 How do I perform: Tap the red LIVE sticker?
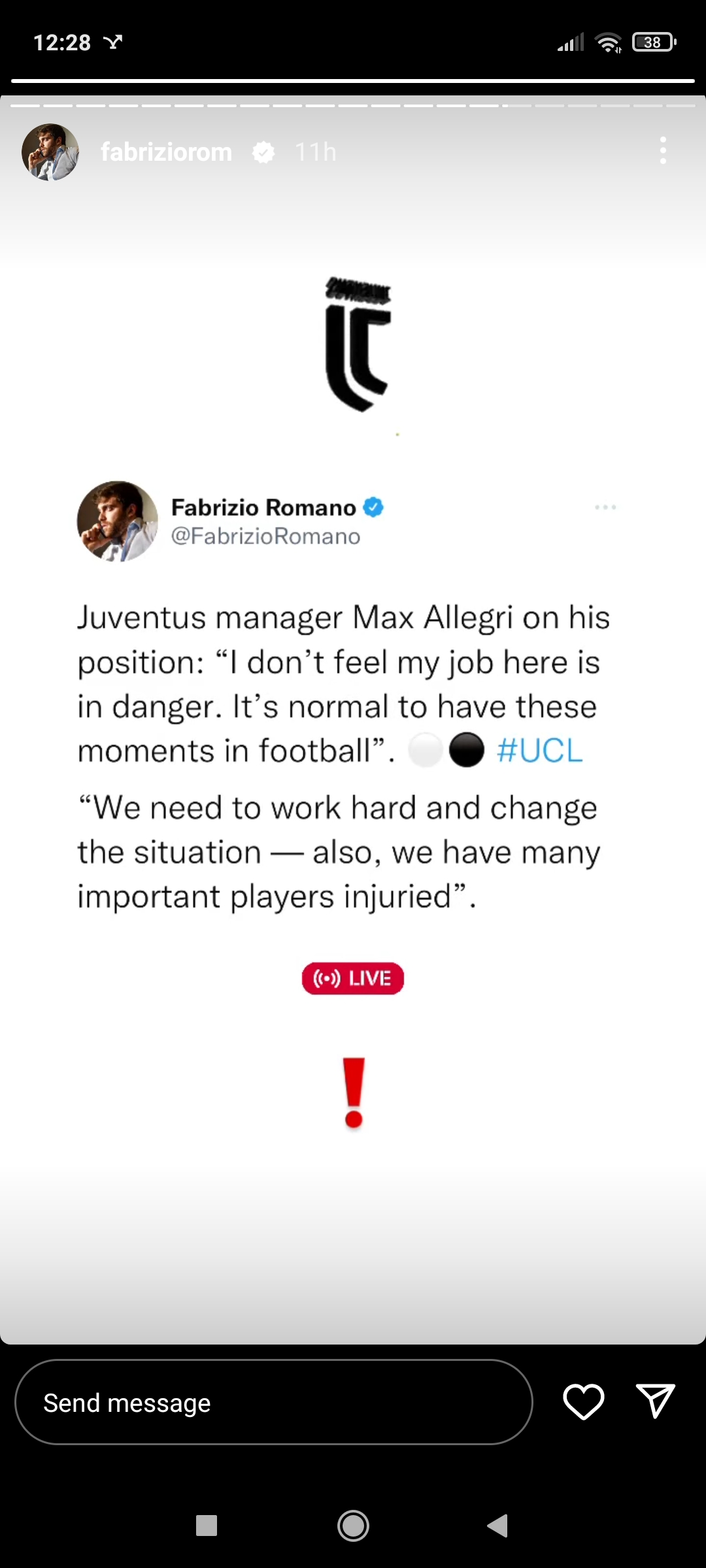click(353, 979)
